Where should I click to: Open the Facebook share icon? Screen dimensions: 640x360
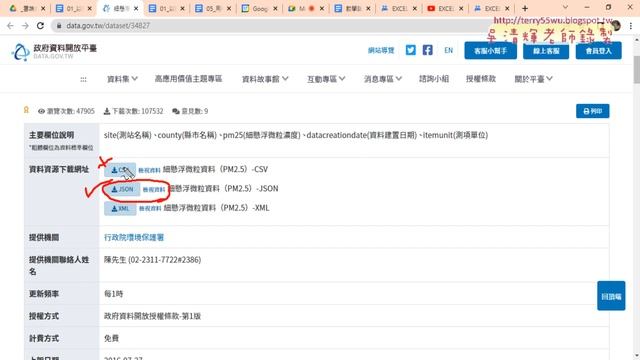(427, 50)
